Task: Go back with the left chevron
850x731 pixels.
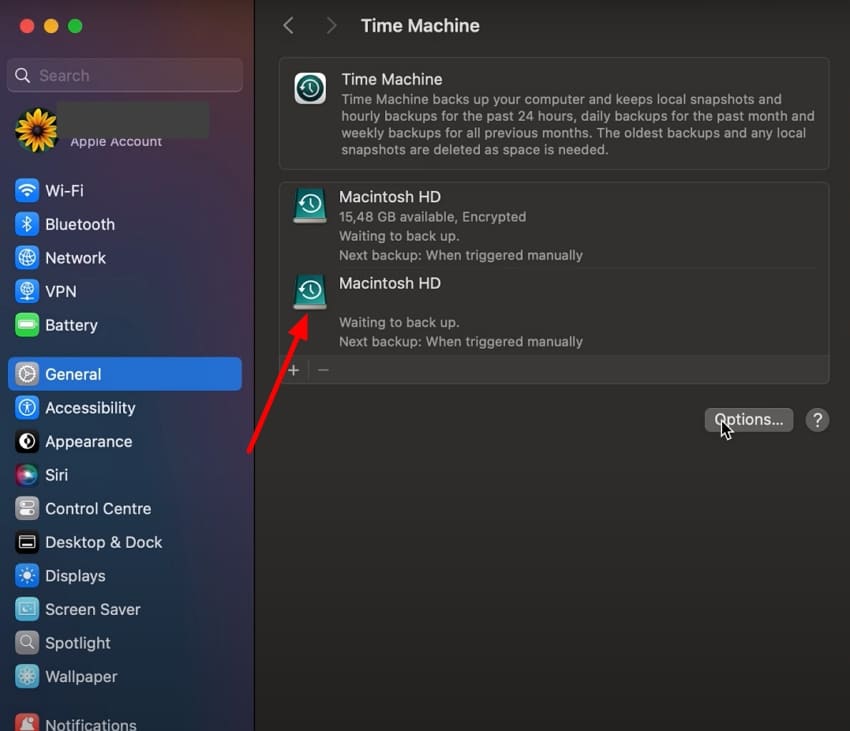Action: [289, 25]
